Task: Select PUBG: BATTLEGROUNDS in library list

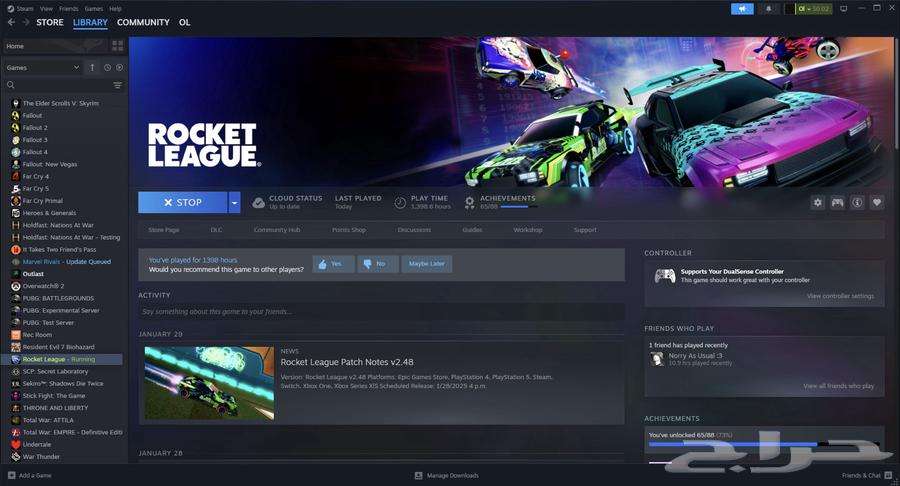Action: (x=58, y=298)
